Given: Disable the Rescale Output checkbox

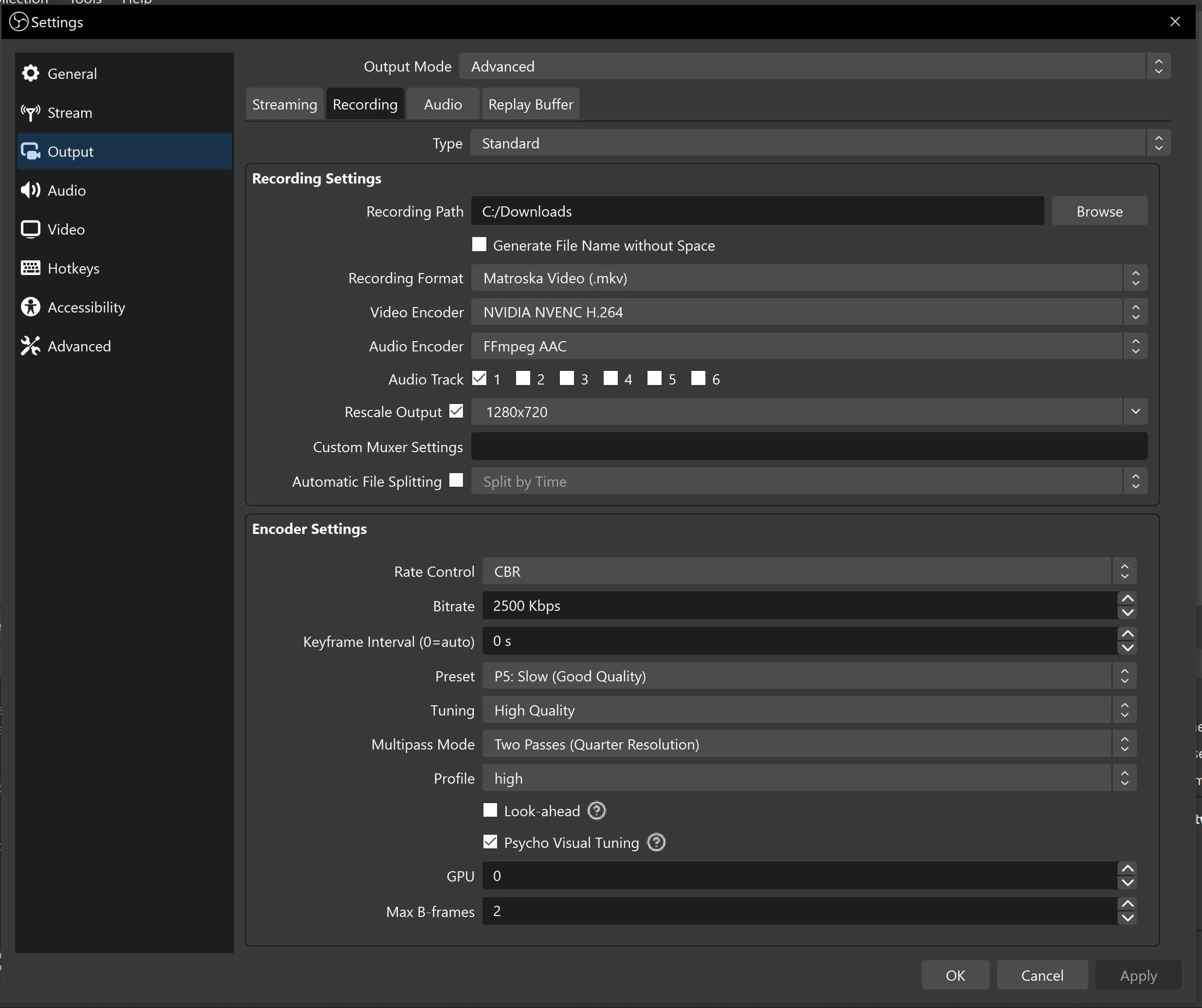Looking at the screenshot, I should [456, 412].
